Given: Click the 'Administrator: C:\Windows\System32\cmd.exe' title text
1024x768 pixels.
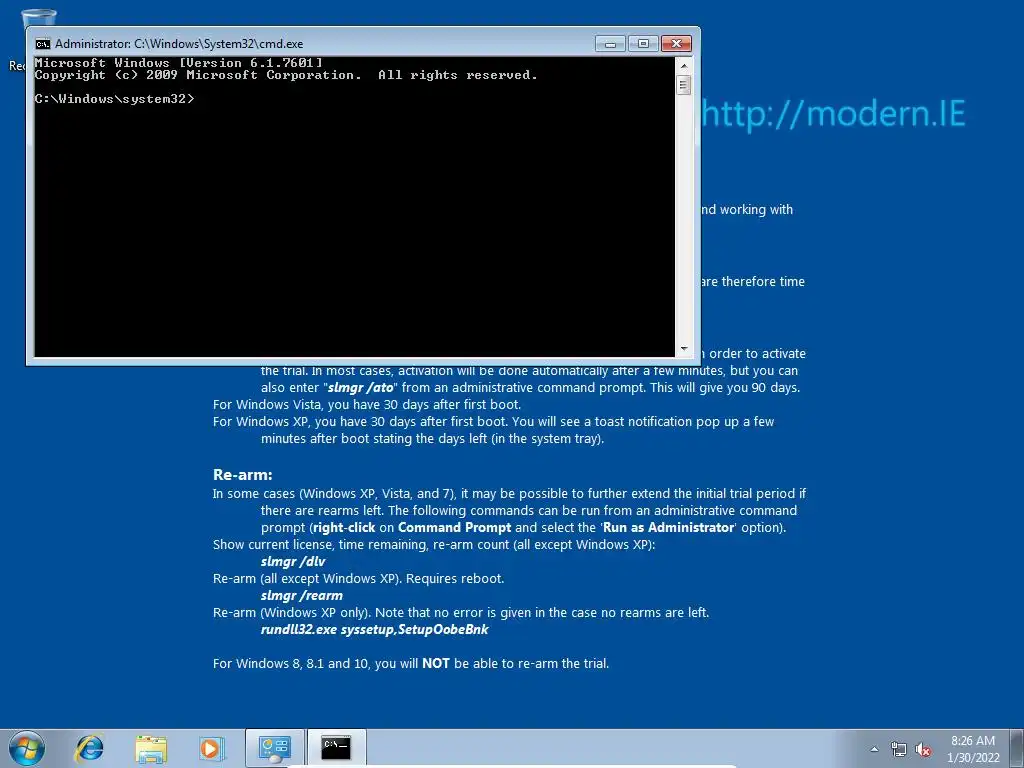Looking at the screenshot, I should tap(179, 44).
